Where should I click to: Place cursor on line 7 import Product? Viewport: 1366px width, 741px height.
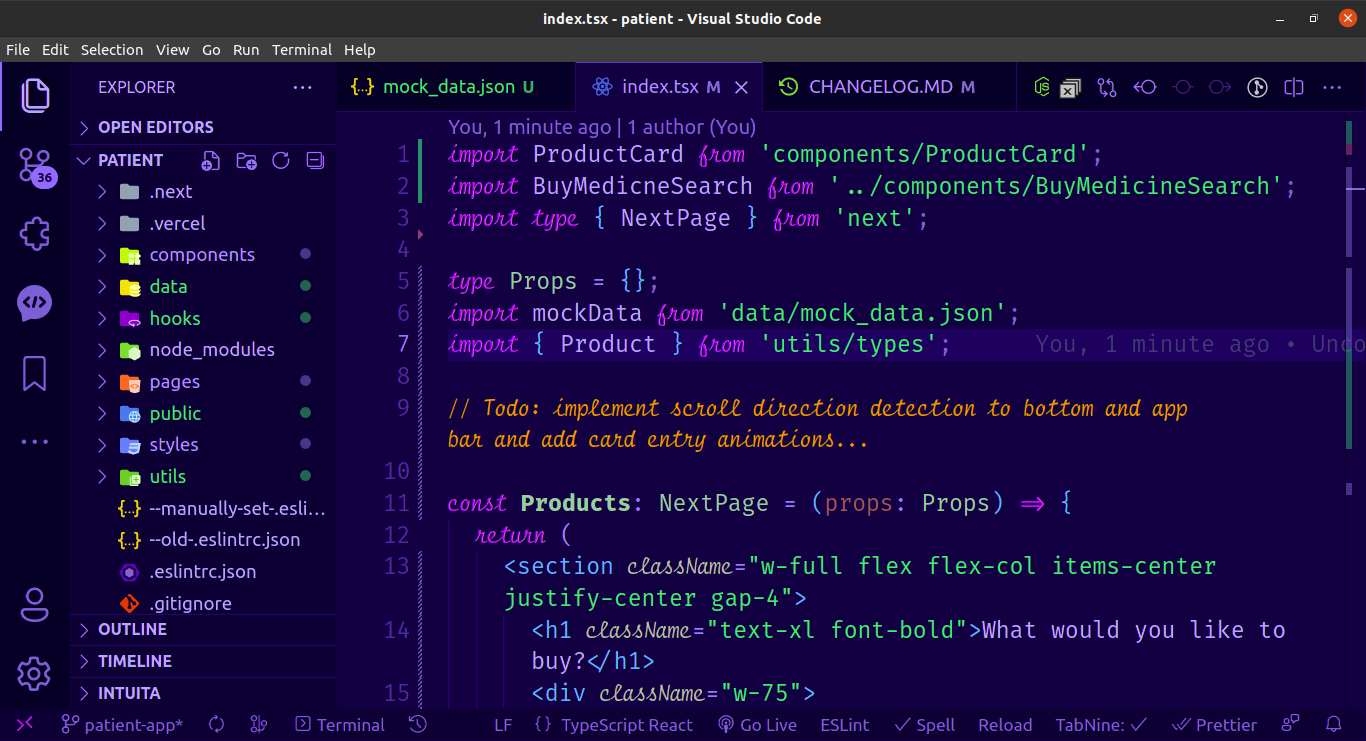(x=698, y=344)
